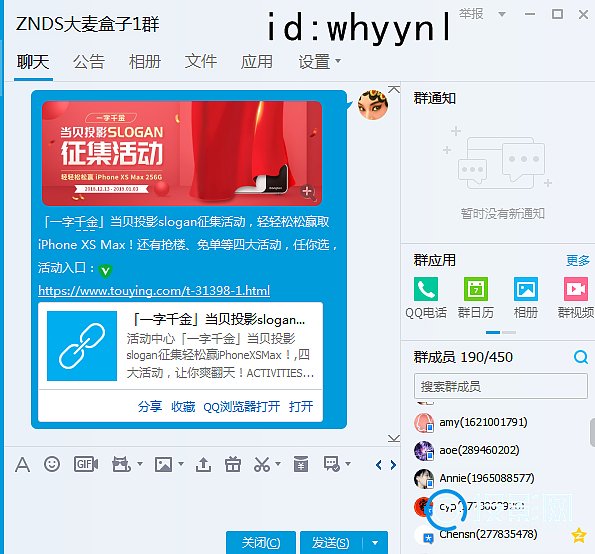Image resolution: width=595 pixels, height=554 pixels.
Task: Open QQ电话 group app
Action: [x=426, y=289]
